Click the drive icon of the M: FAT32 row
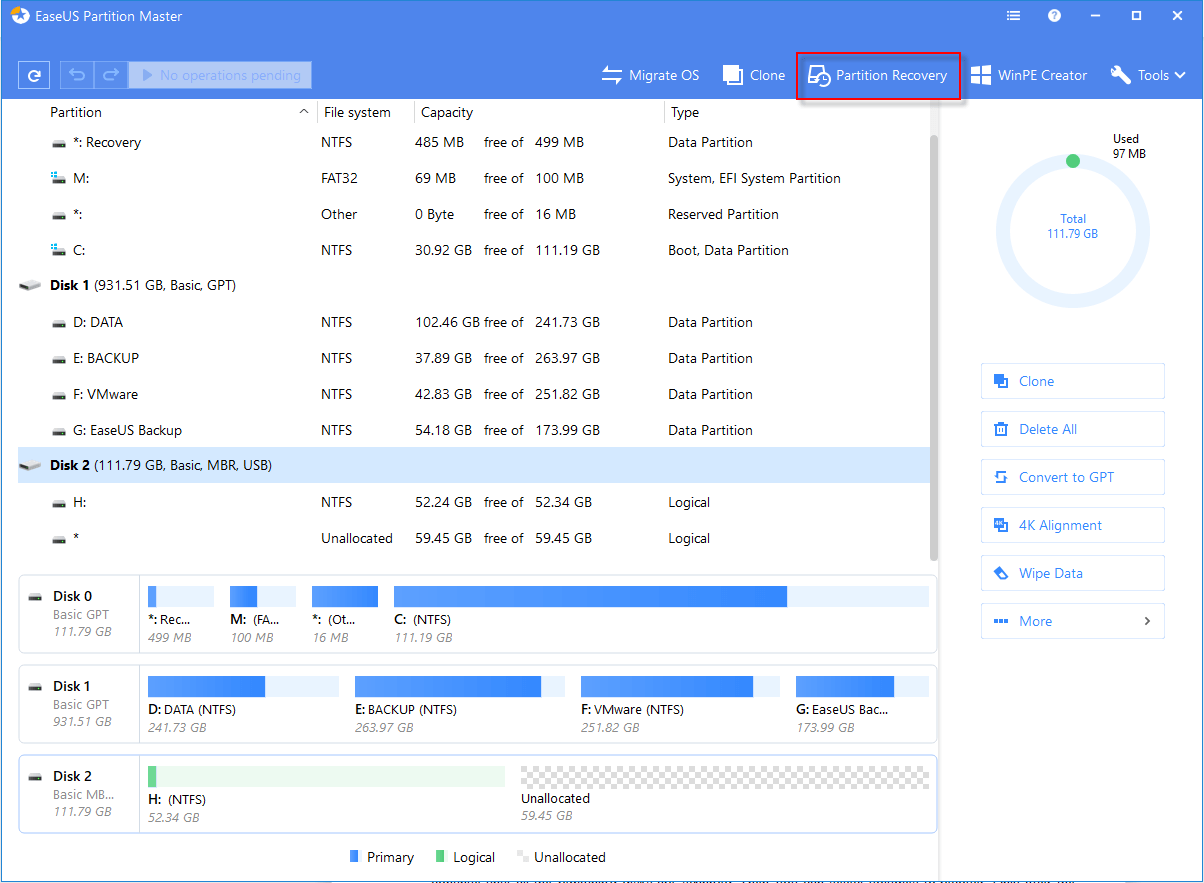The width and height of the screenshot is (1204, 883). click(59, 178)
